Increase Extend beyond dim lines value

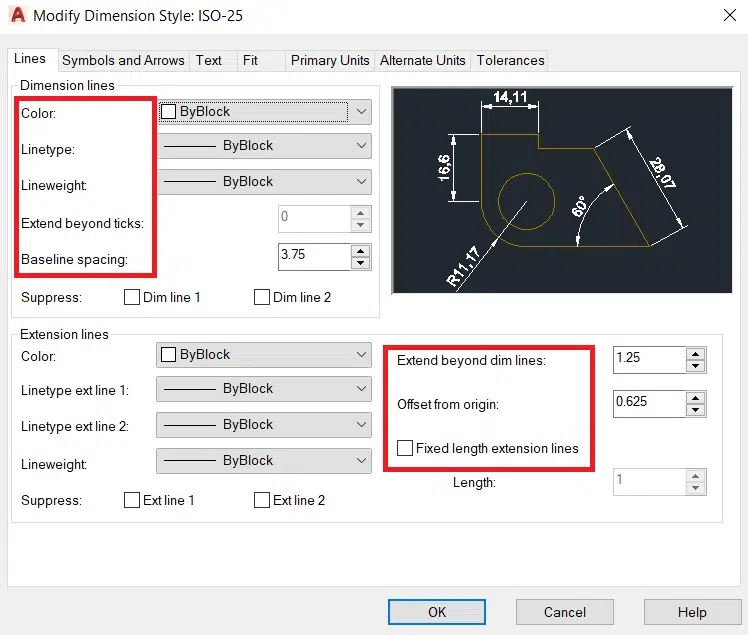tap(695, 352)
